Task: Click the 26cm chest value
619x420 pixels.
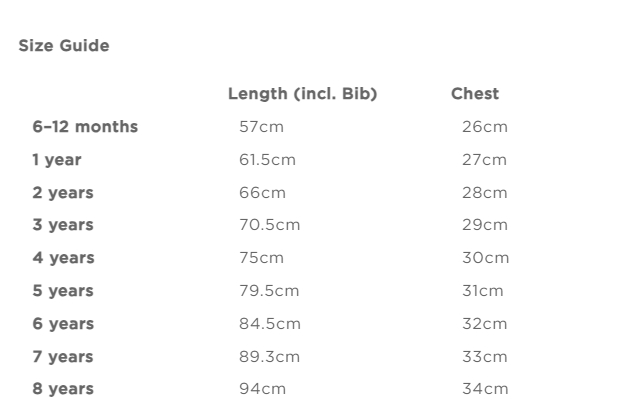Action: pos(485,127)
